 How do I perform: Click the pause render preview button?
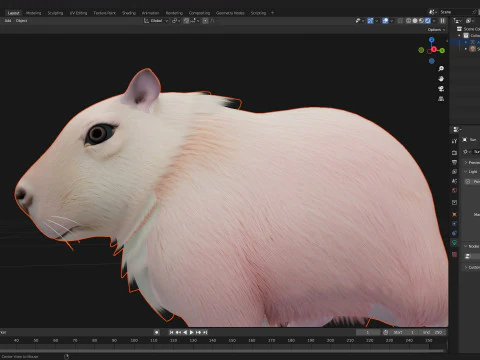[x=443, y=21]
